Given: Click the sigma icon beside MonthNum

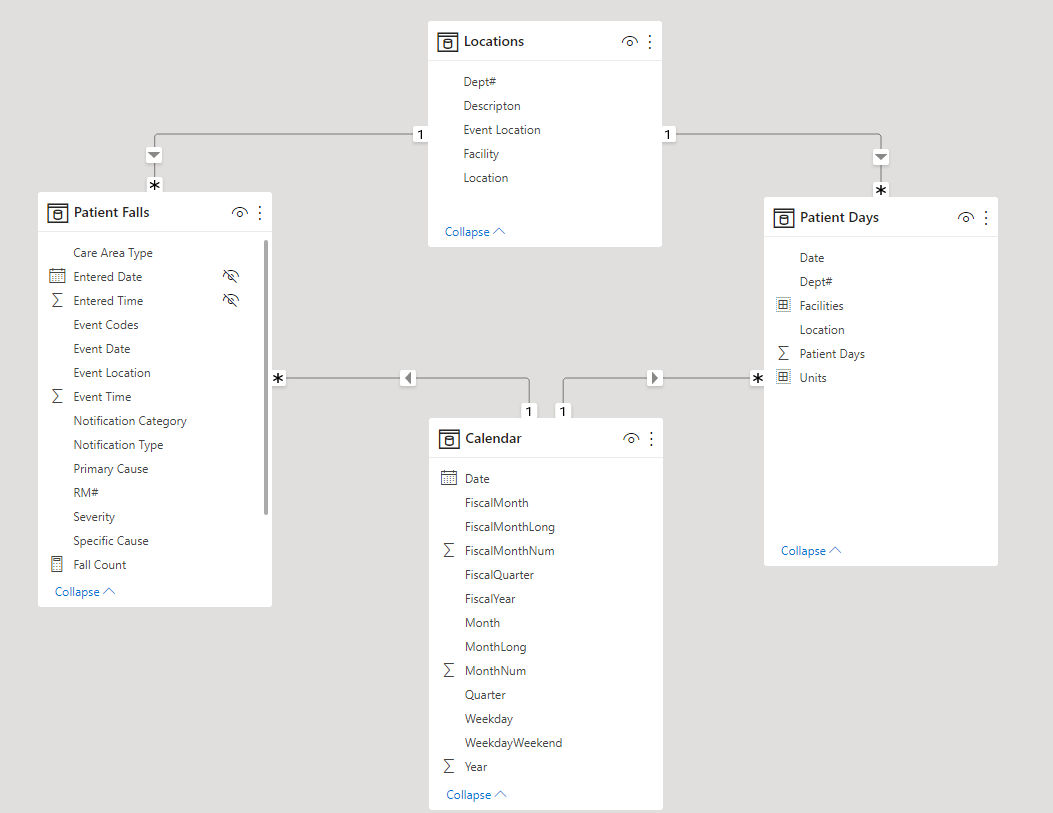Looking at the screenshot, I should [x=449, y=670].
